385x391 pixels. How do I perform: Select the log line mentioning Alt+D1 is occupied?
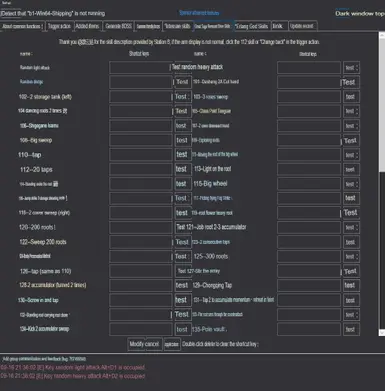73,367
